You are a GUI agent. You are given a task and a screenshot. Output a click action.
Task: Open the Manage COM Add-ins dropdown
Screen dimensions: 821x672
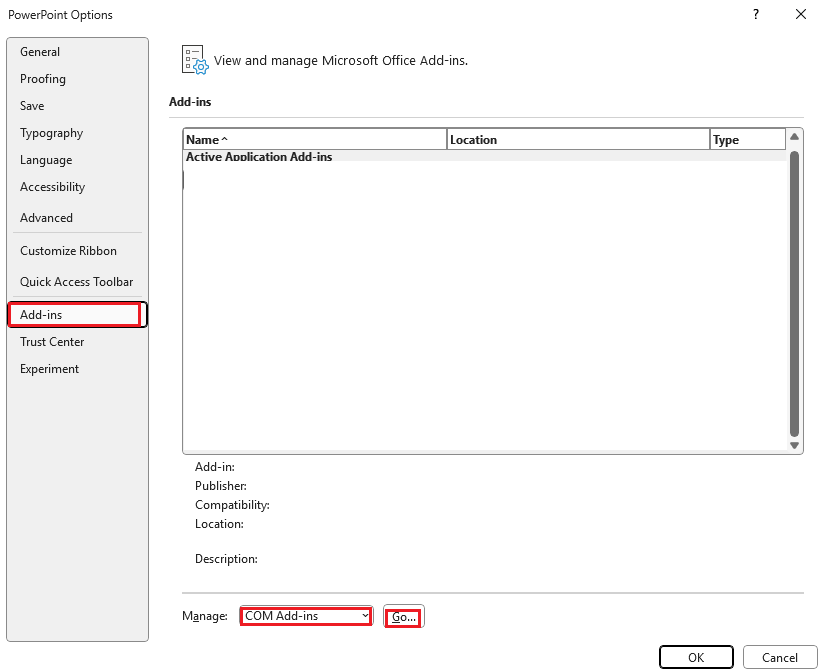coord(305,616)
